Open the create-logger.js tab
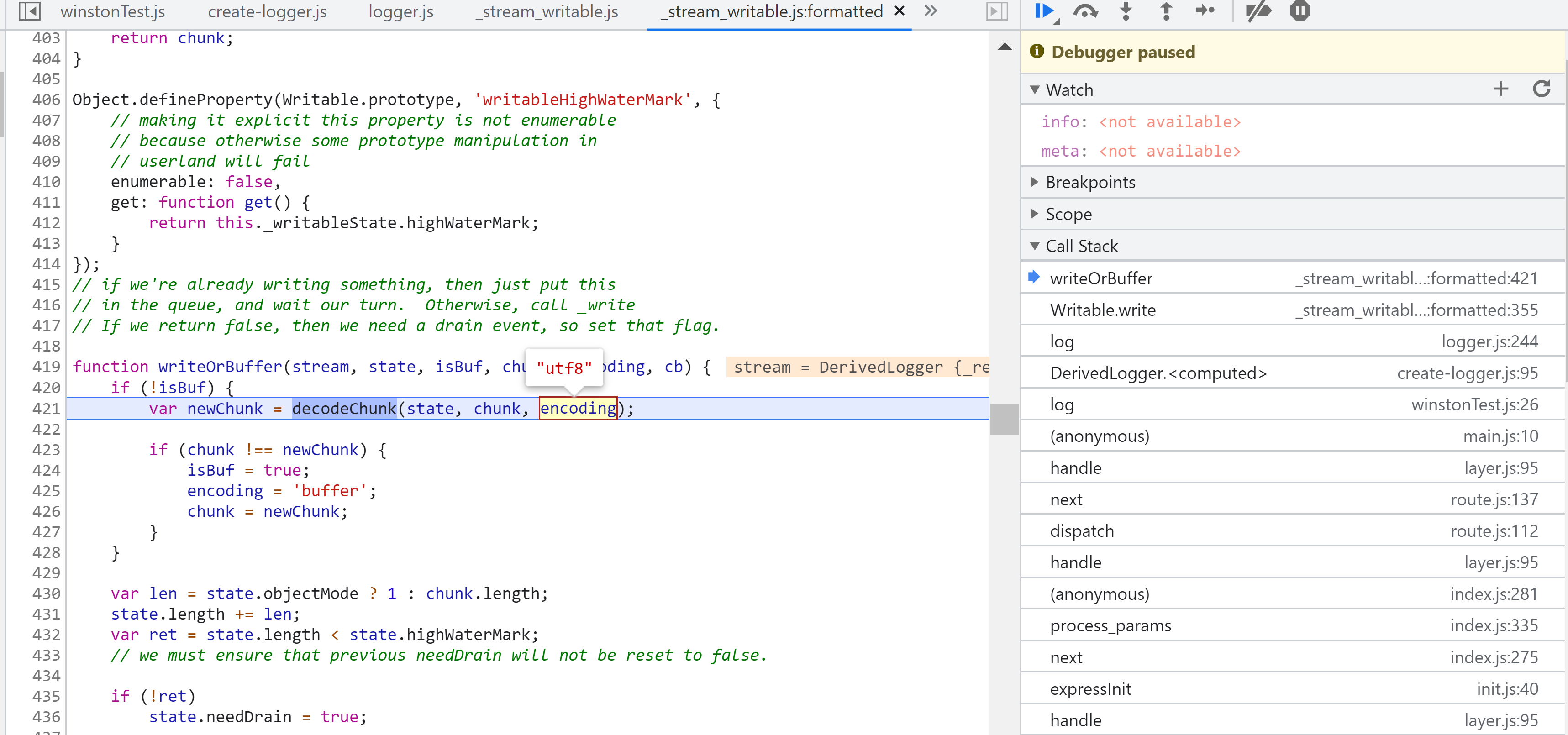 (x=267, y=11)
